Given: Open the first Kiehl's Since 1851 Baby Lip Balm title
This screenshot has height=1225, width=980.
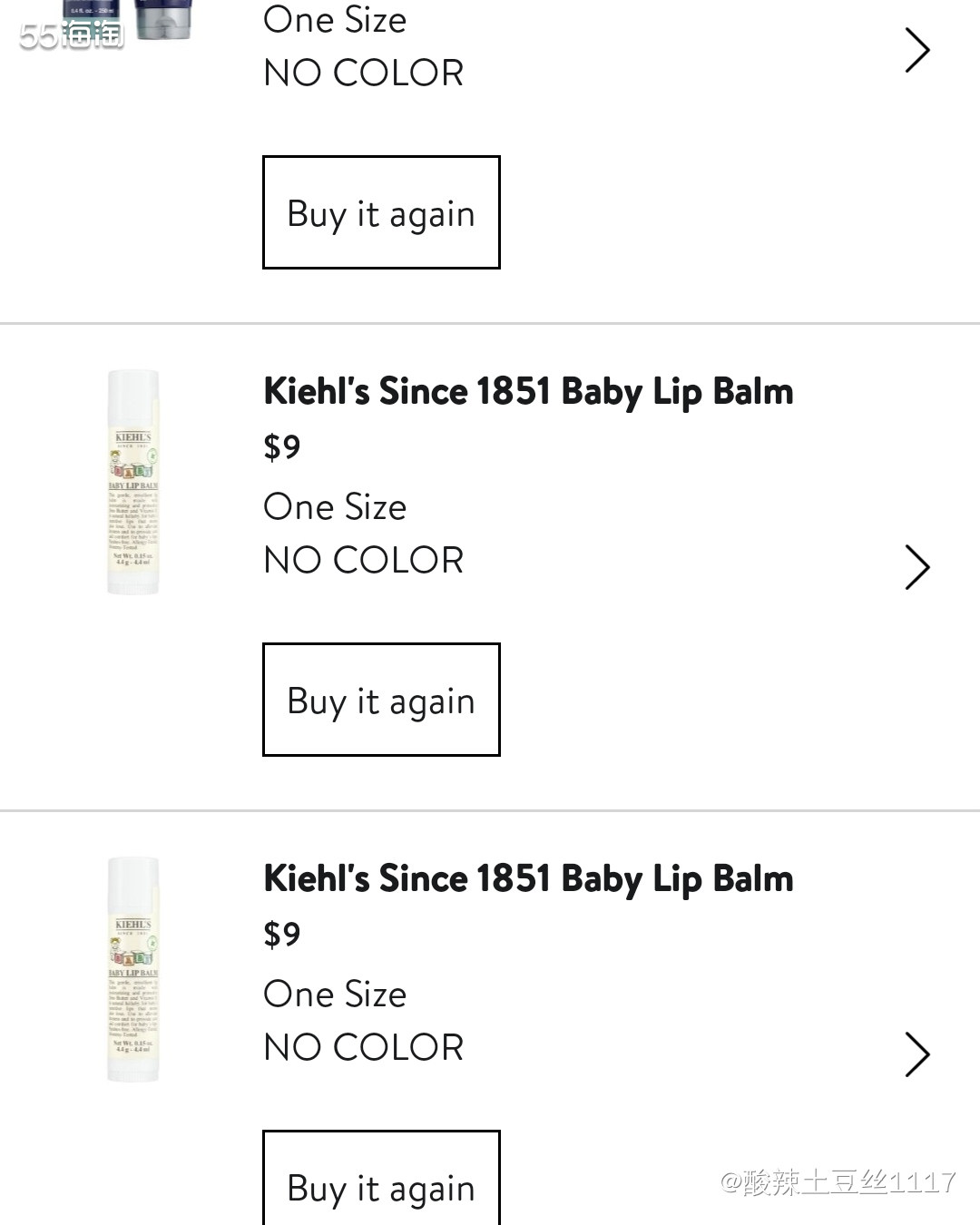Looking at the screenshot, I should 528,392.
